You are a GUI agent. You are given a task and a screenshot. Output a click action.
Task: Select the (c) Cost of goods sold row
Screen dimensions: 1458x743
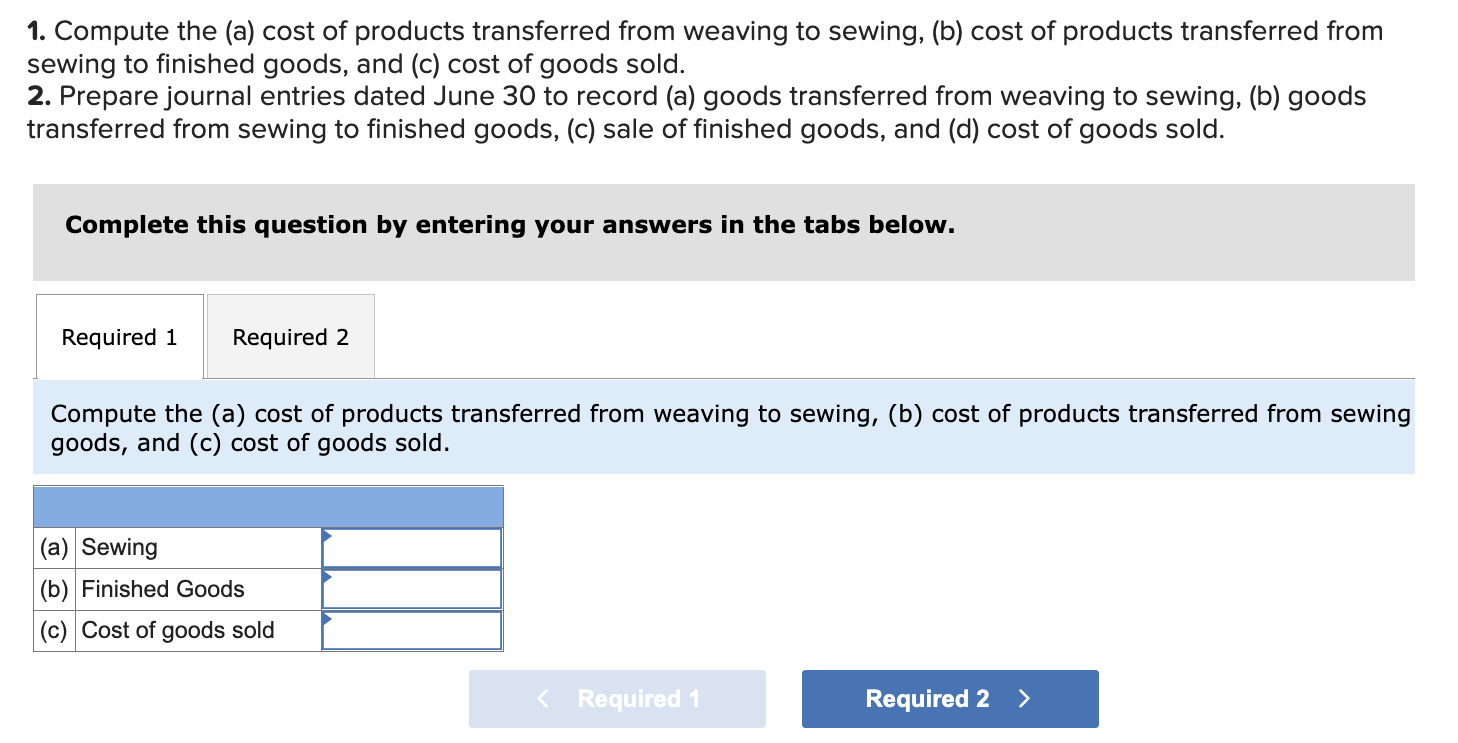click(x=178, y=630)
